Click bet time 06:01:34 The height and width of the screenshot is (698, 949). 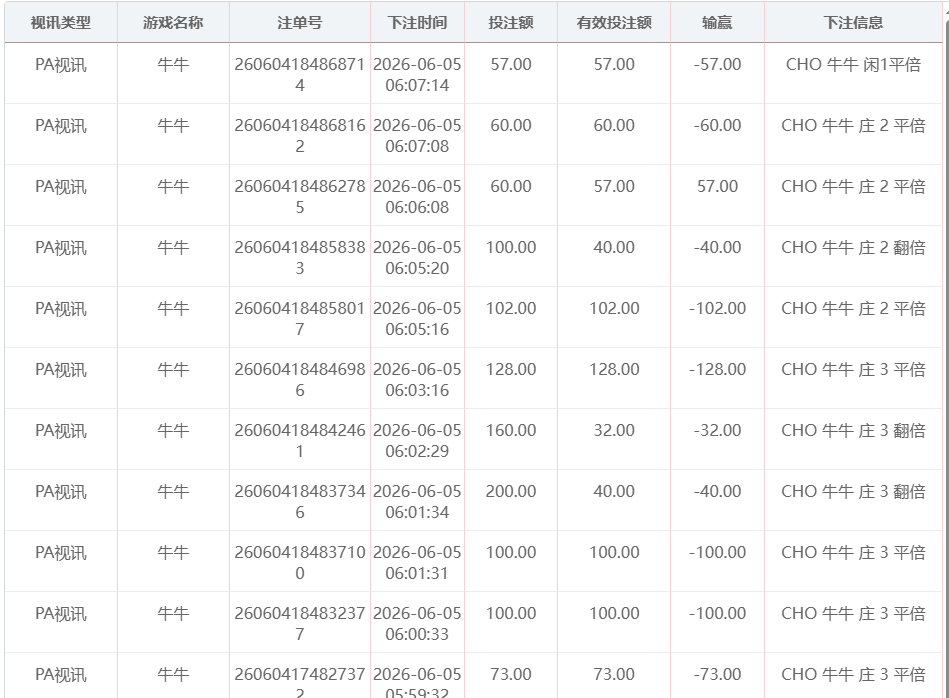pos(417,513)
